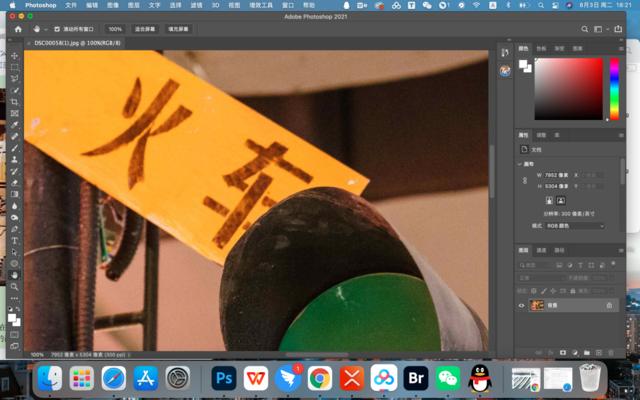Select the Frame tool
640x400 pixels.
click(14, 113)
